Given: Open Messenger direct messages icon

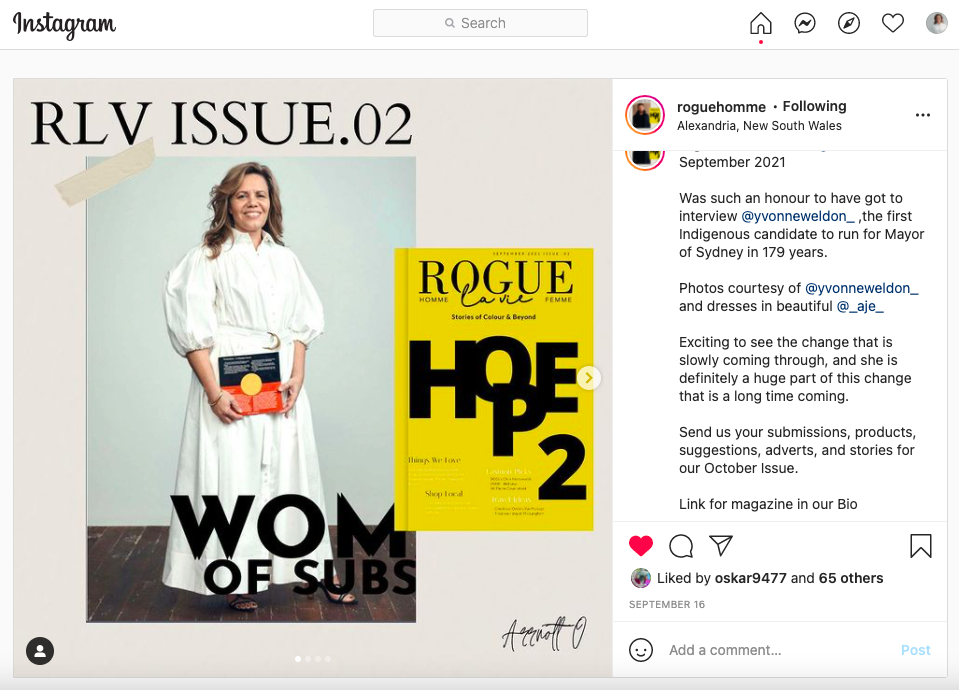Looking at the screenshot, I should [x=805, y=24].
